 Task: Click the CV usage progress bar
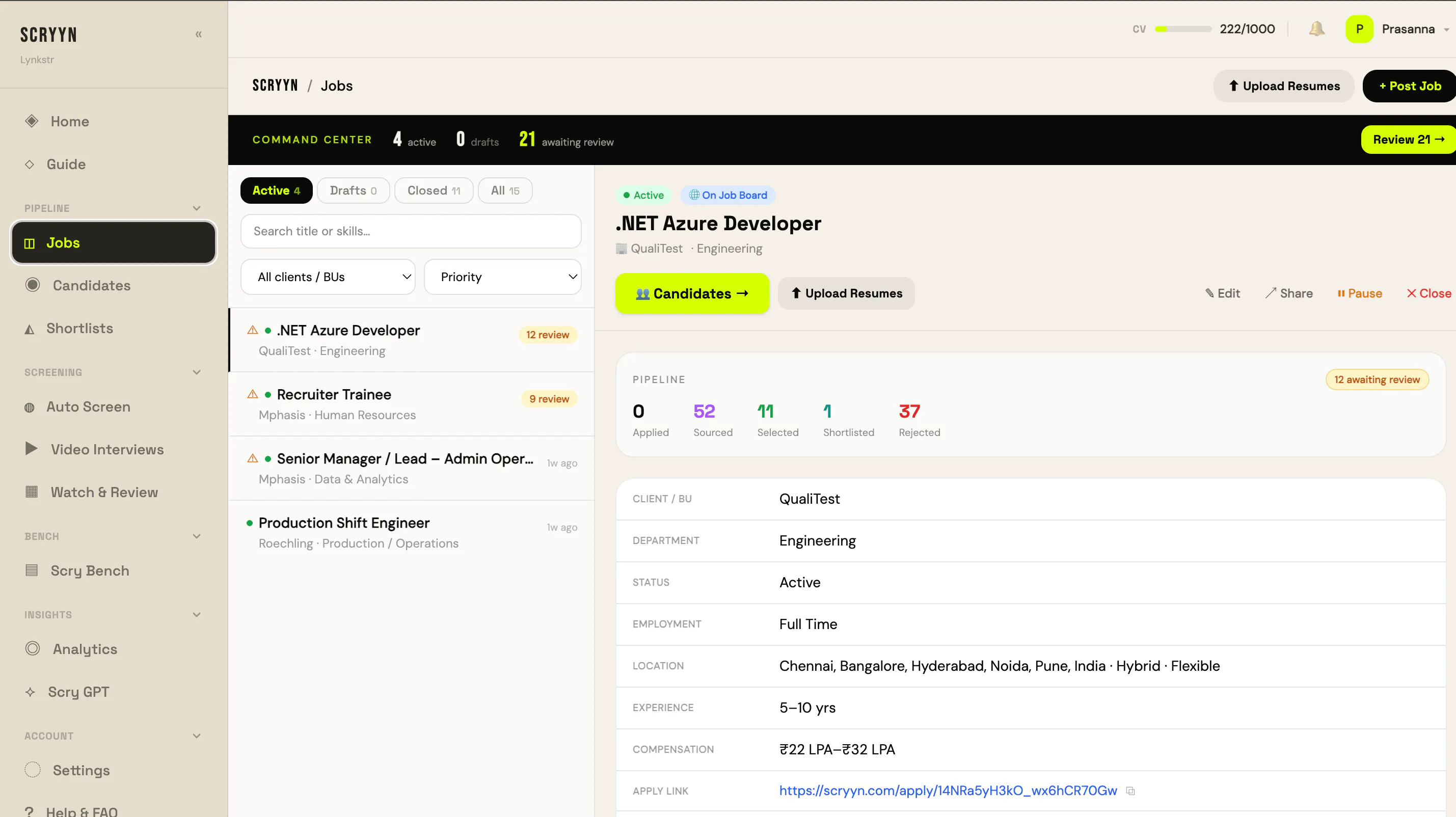click(x=1183, y=29)
